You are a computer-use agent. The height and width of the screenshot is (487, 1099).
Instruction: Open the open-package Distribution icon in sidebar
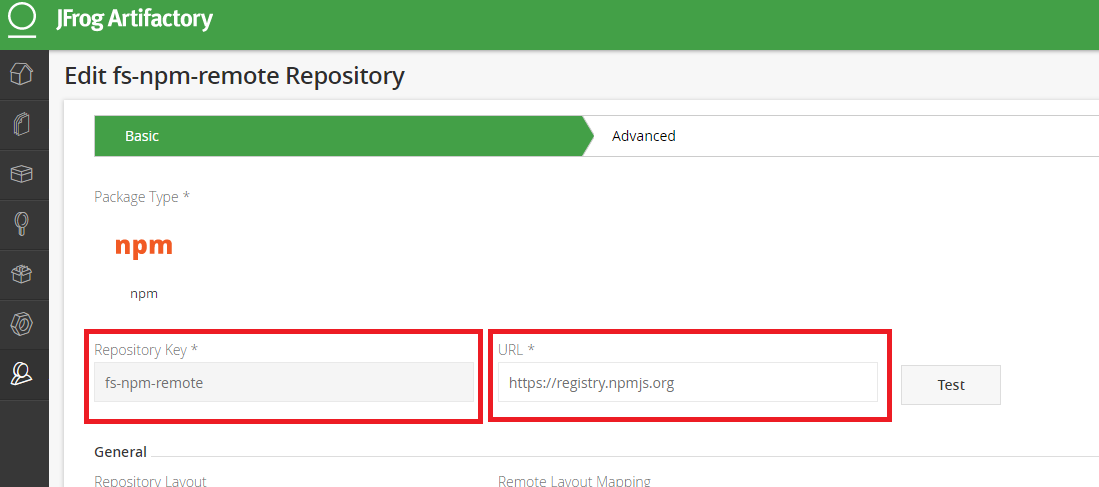coord(22,275)
